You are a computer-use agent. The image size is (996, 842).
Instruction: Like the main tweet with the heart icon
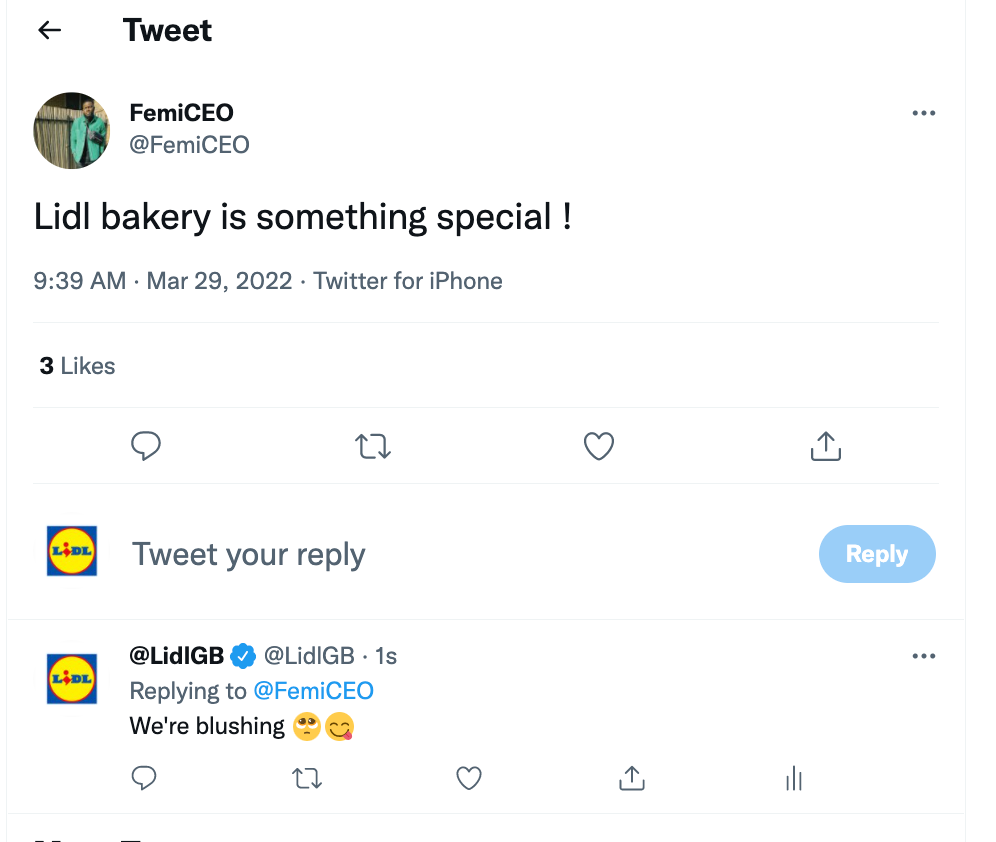pyautogui.click(x=599, y=446)
